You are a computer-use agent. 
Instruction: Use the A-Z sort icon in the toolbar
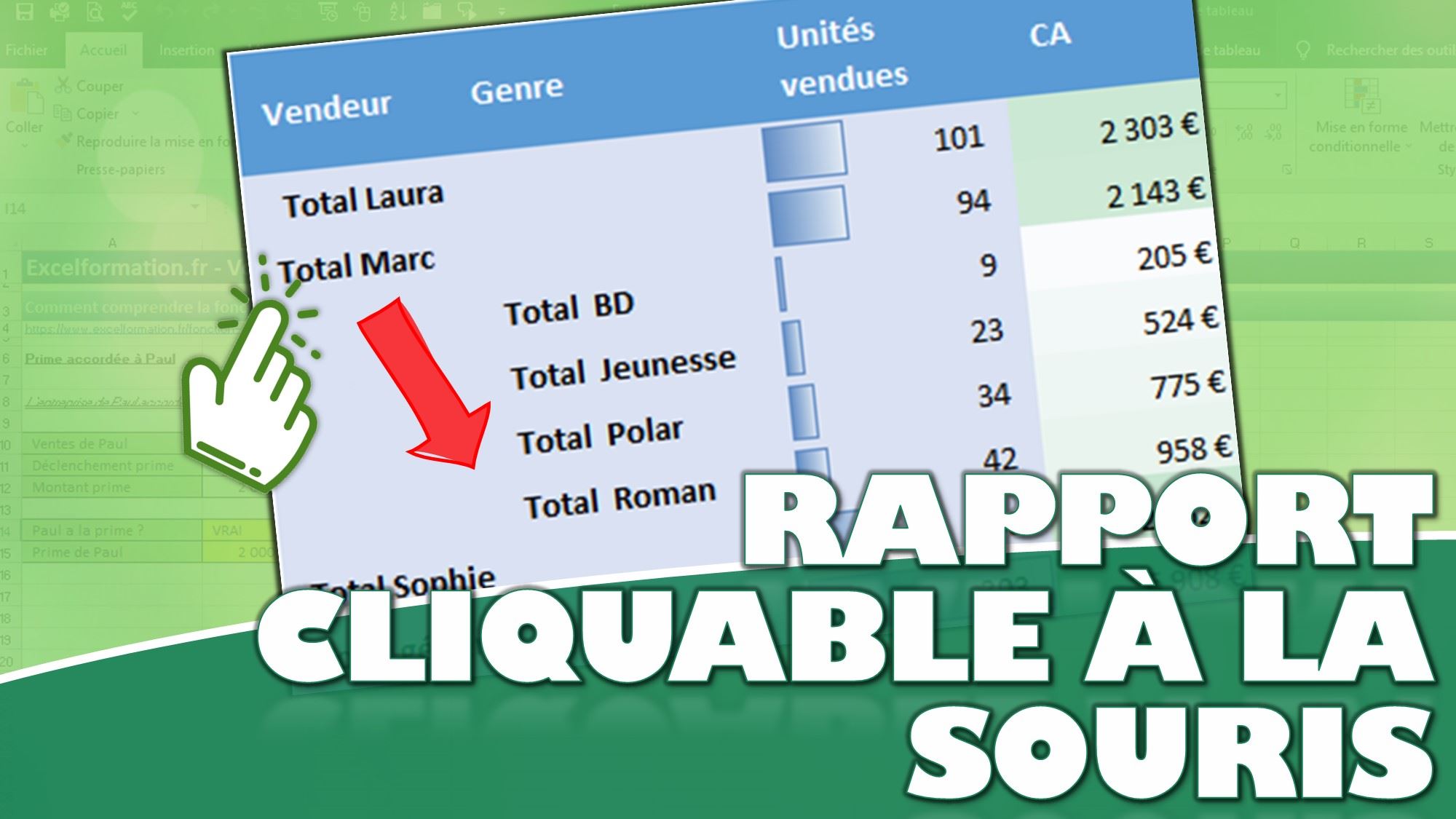coord(397,11)
